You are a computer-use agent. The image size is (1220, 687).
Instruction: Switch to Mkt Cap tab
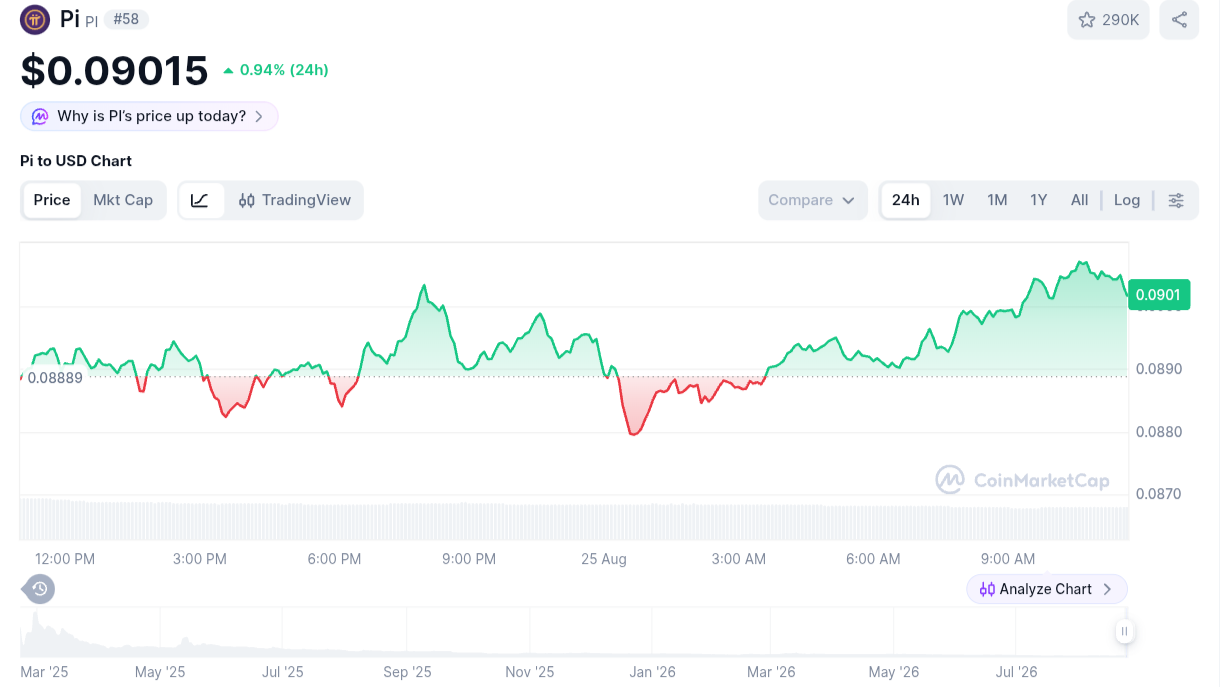coord(123,200)
